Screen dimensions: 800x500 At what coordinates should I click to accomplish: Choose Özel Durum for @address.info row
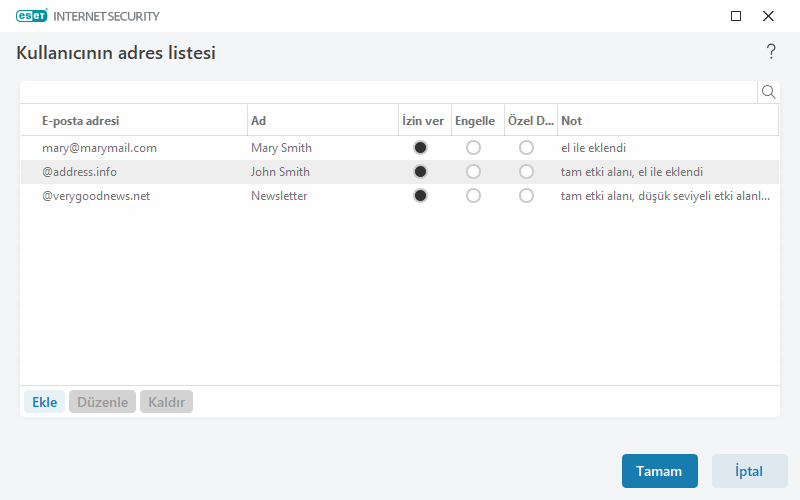(526, 172)
